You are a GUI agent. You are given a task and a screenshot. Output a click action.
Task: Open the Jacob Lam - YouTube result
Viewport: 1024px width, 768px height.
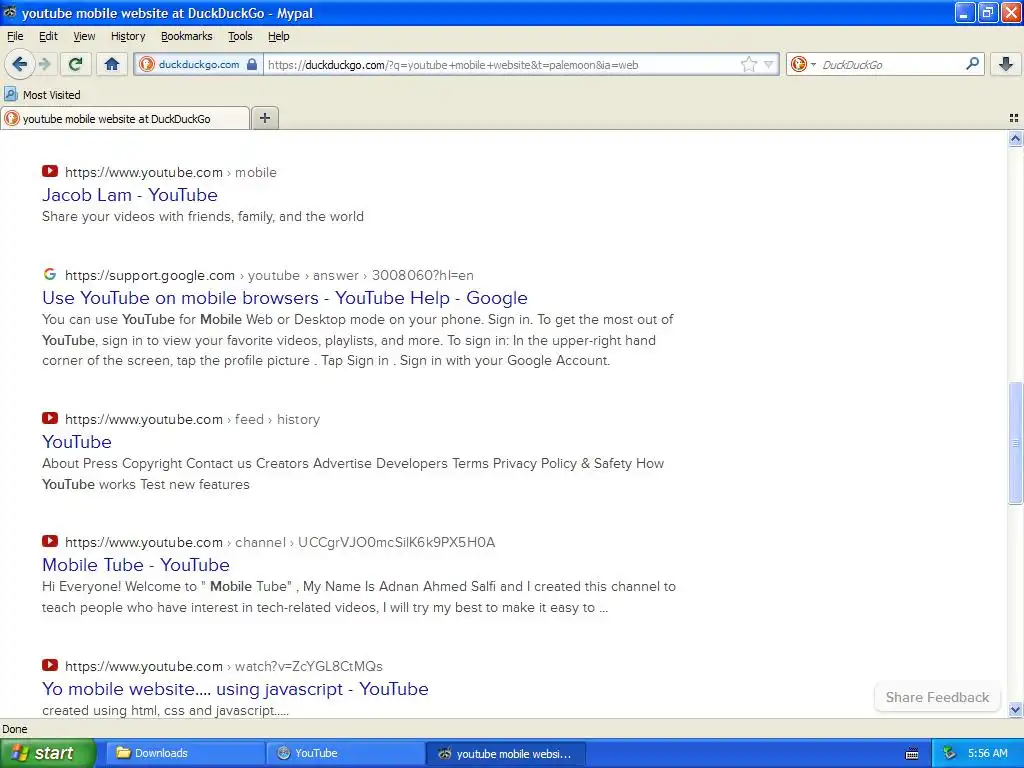point(129,195)
